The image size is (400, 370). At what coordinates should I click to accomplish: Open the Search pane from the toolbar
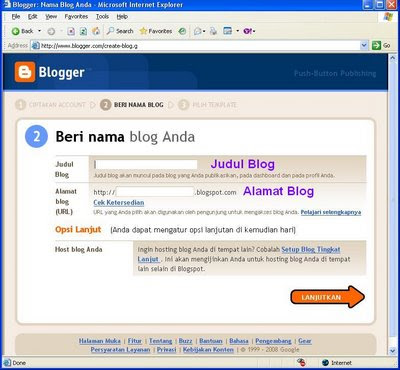[x=120, y=31]
